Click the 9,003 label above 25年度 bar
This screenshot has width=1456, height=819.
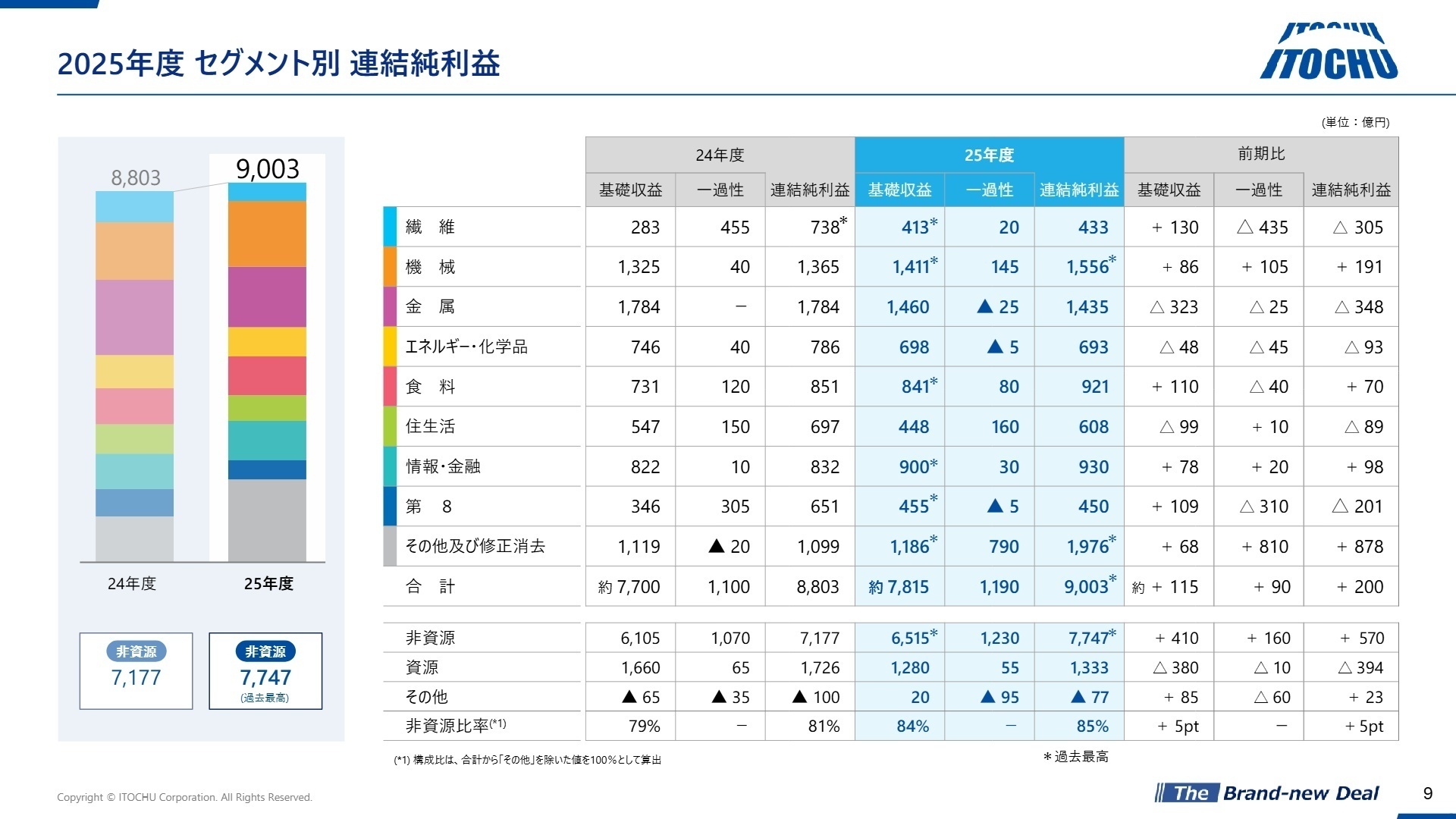click(x=268, y=168)
